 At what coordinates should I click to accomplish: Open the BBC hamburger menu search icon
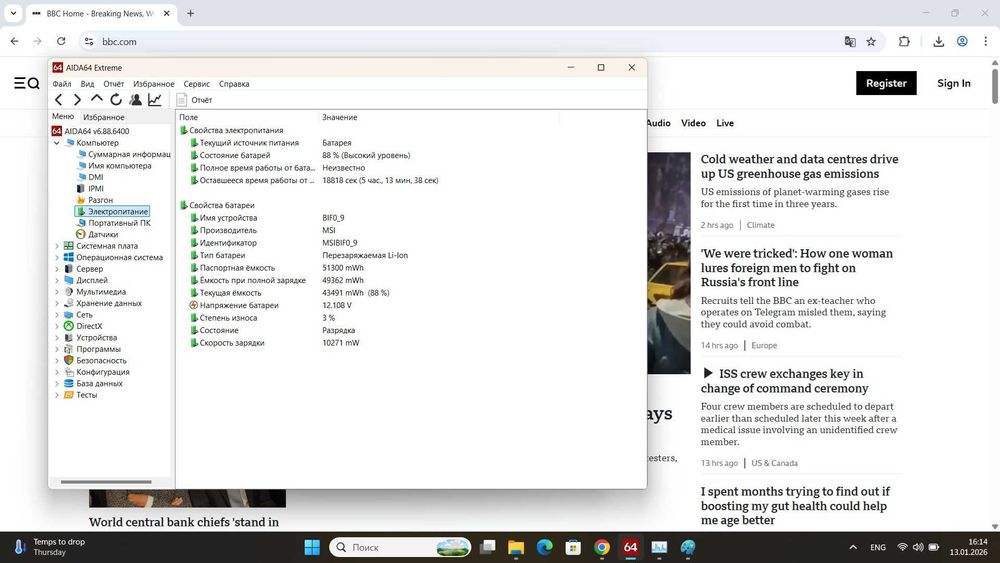pos(27,83)
